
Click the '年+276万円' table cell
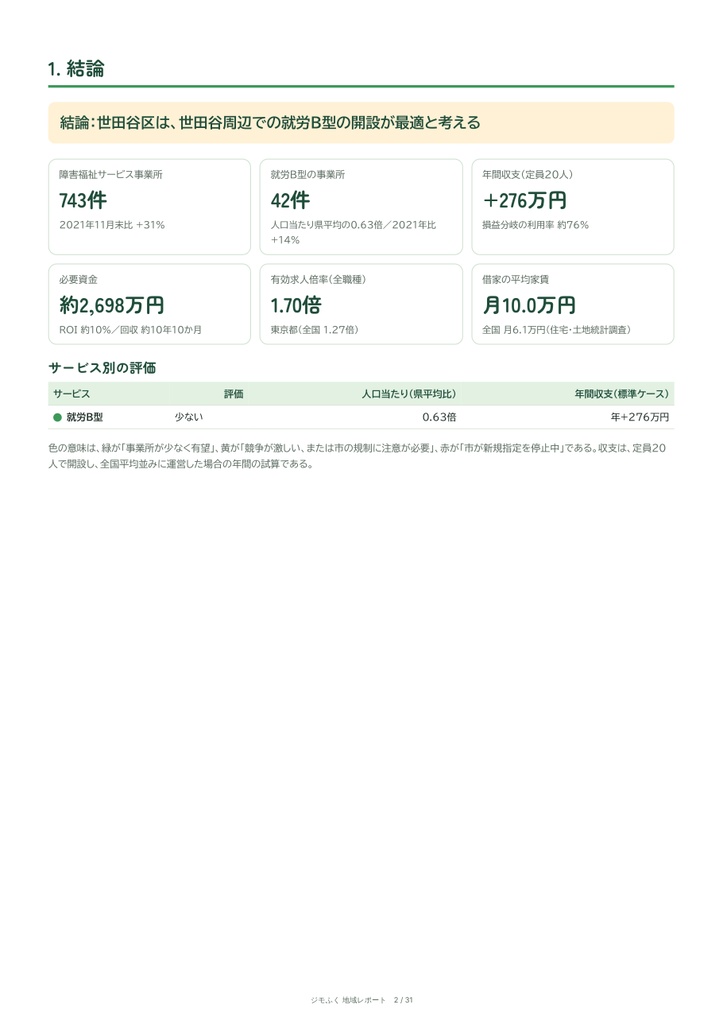pyautogui.click(x=639, y=417)
